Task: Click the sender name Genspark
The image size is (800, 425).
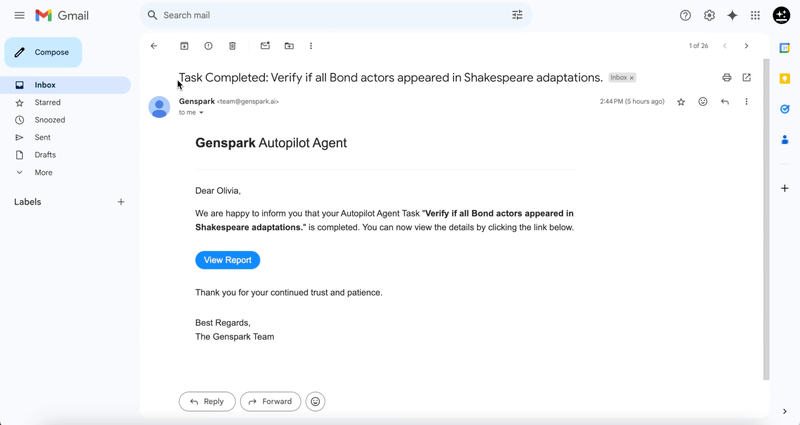Action: point(196,101)
